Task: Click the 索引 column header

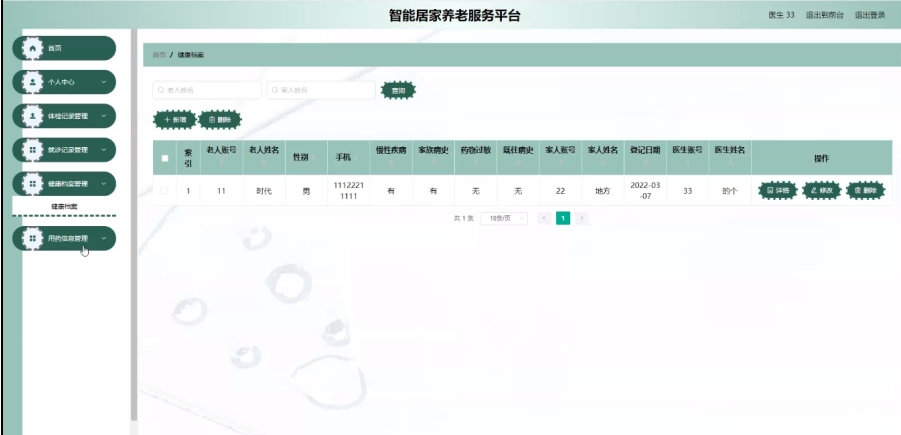Action: click(188, 158)
